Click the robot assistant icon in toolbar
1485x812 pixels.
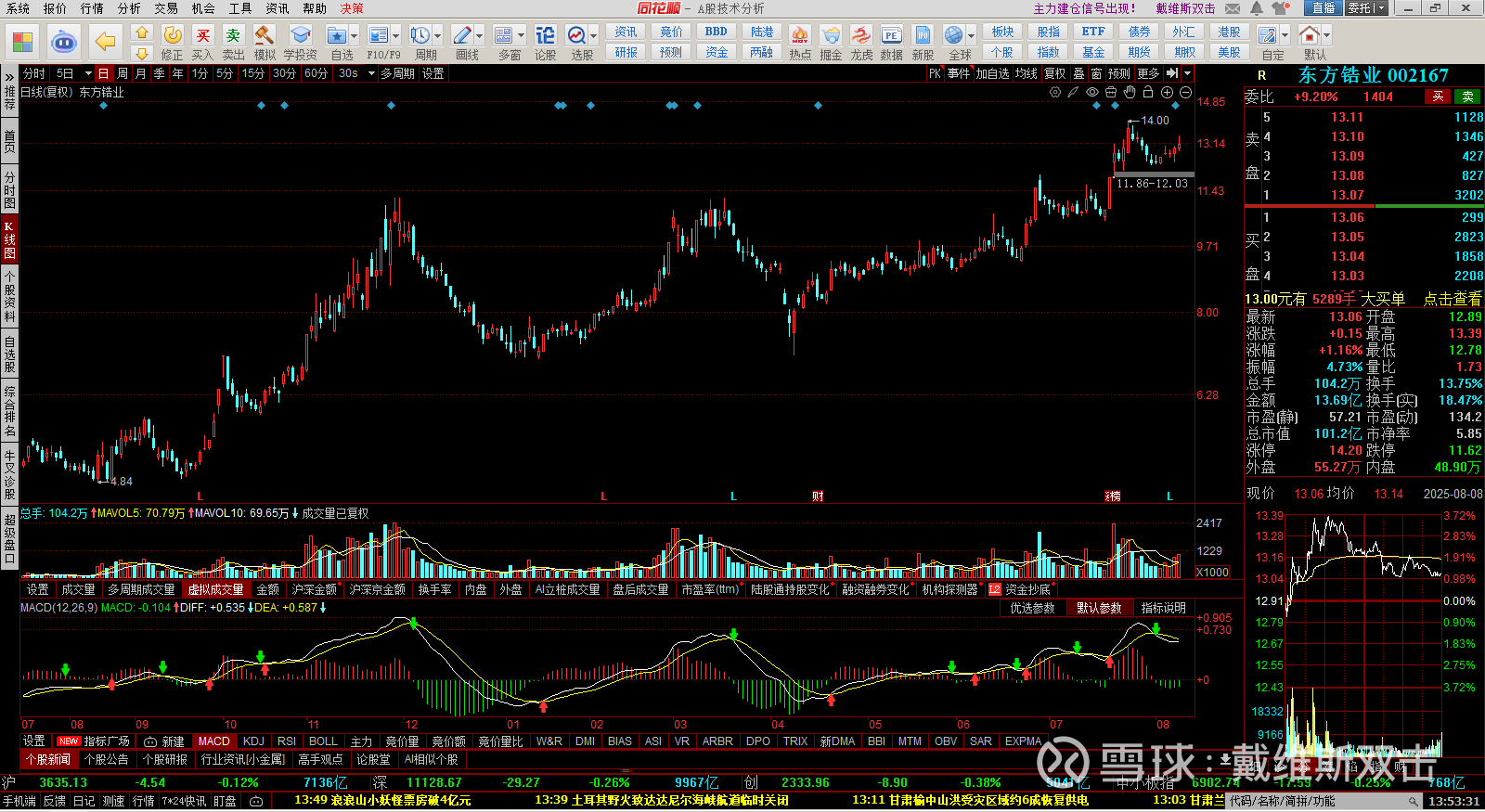coord(63,42)
